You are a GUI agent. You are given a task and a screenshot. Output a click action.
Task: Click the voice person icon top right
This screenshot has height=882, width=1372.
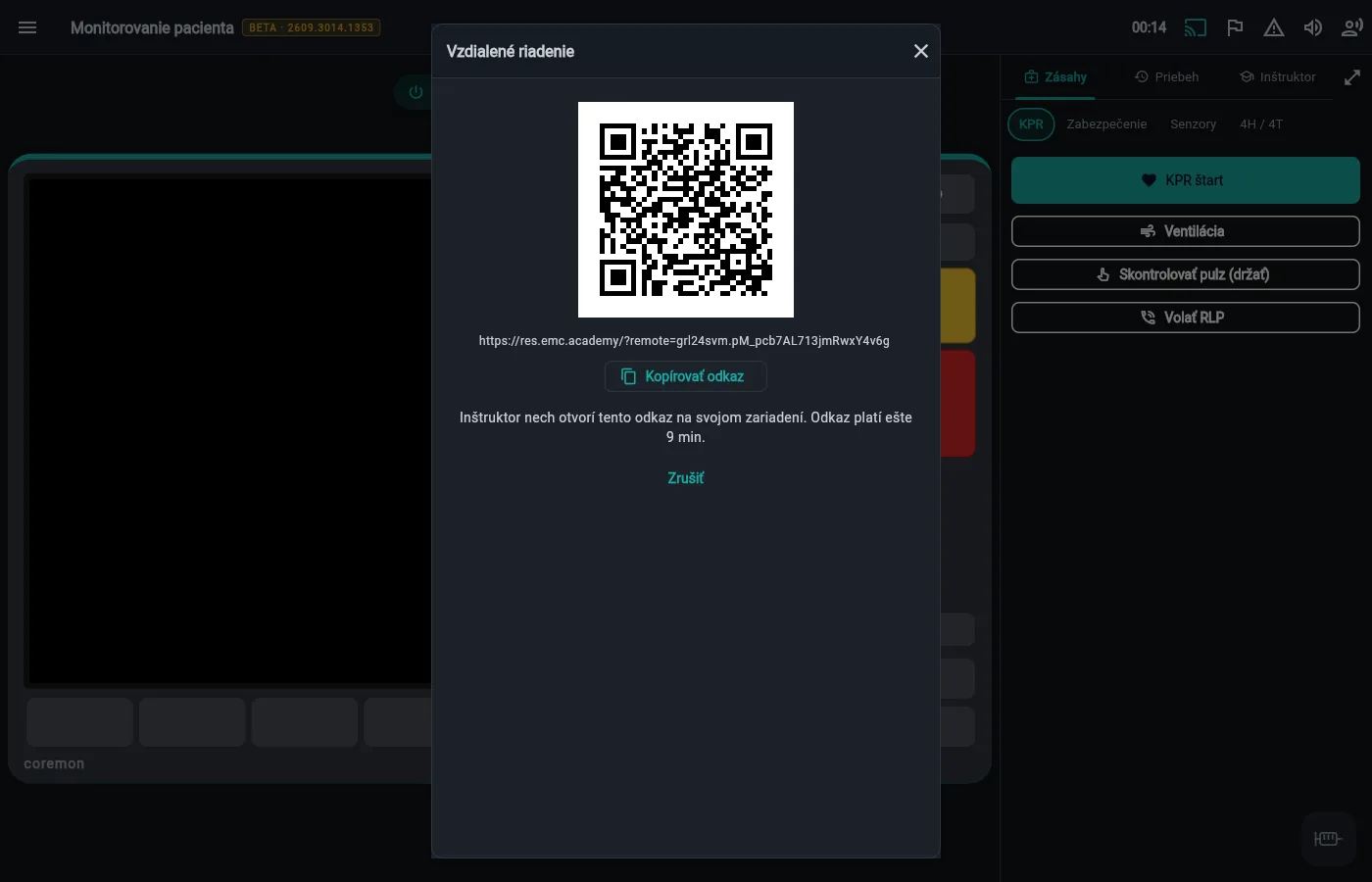point(1352,27)
